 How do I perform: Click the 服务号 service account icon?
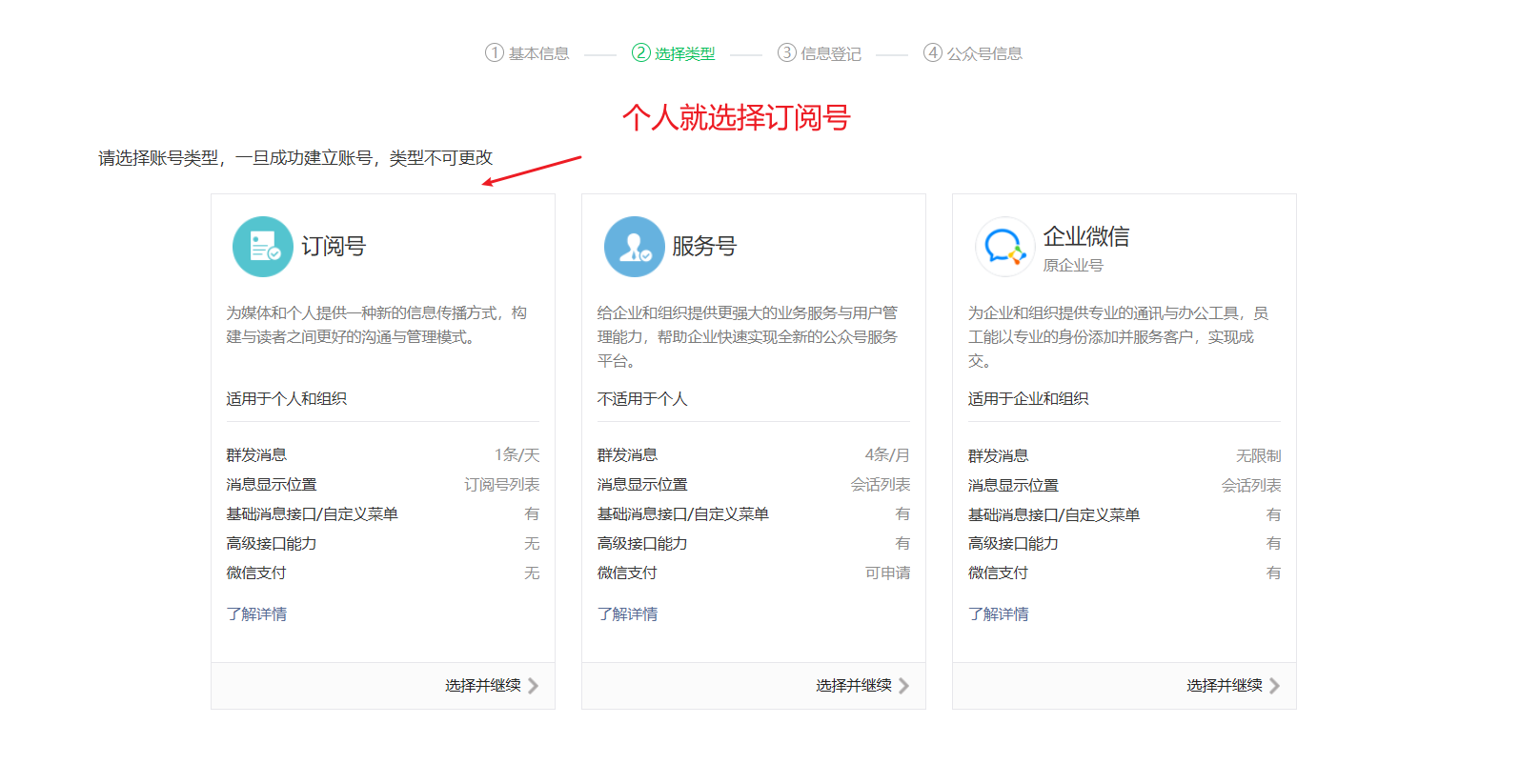tap(634, 247)
